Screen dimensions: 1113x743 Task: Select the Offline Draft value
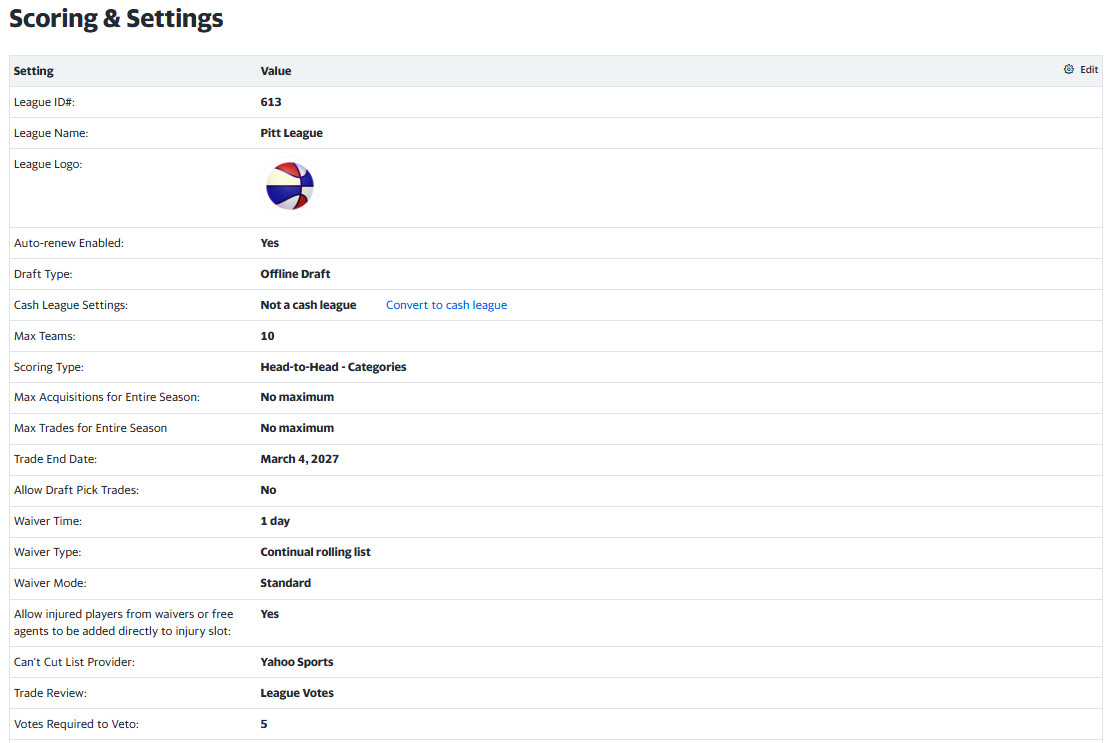[295, 274]
